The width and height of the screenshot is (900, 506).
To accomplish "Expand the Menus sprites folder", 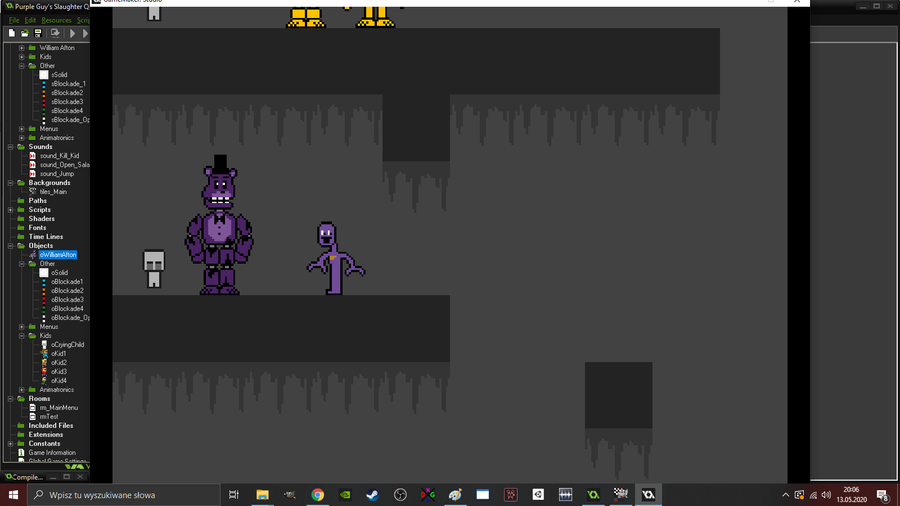I will pyautogui.click(x=22, y=129).
